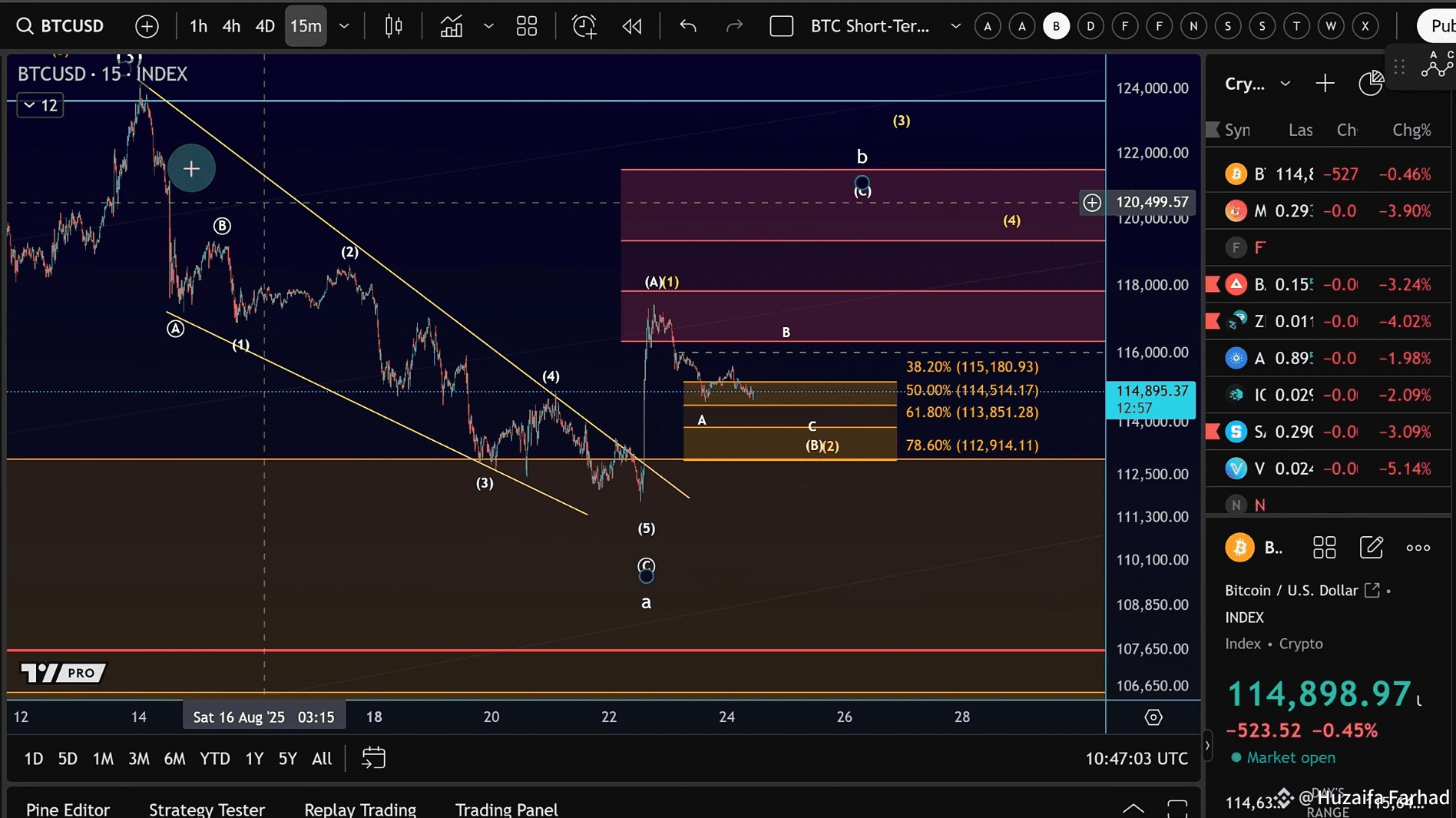Open the Strategy Tester tab

[207, 810]
